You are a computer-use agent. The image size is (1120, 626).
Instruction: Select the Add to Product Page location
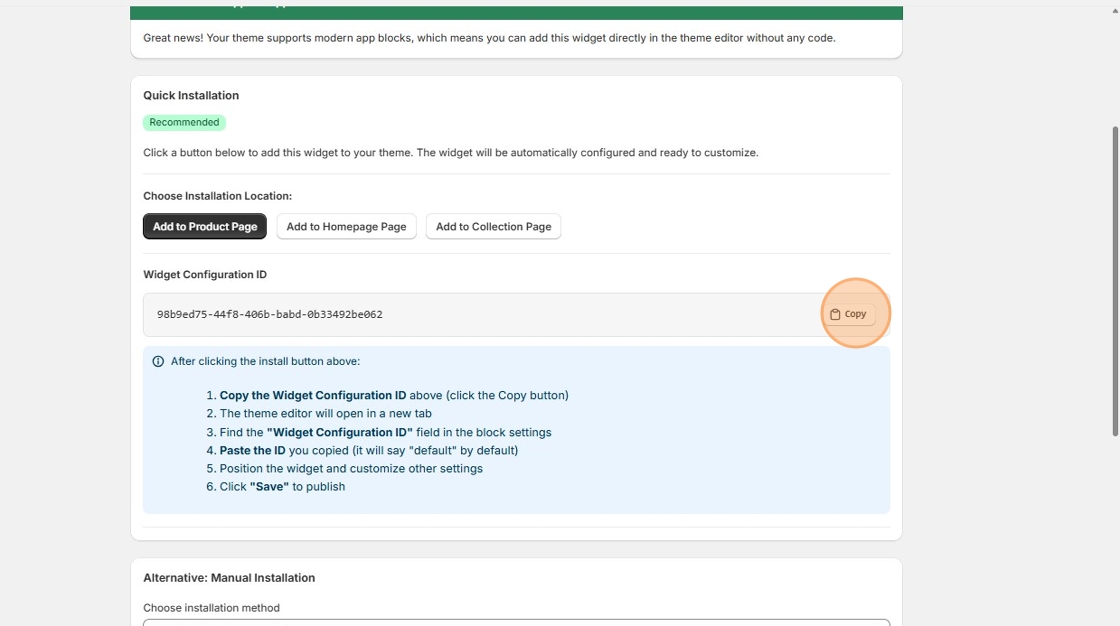click(204, 226)
